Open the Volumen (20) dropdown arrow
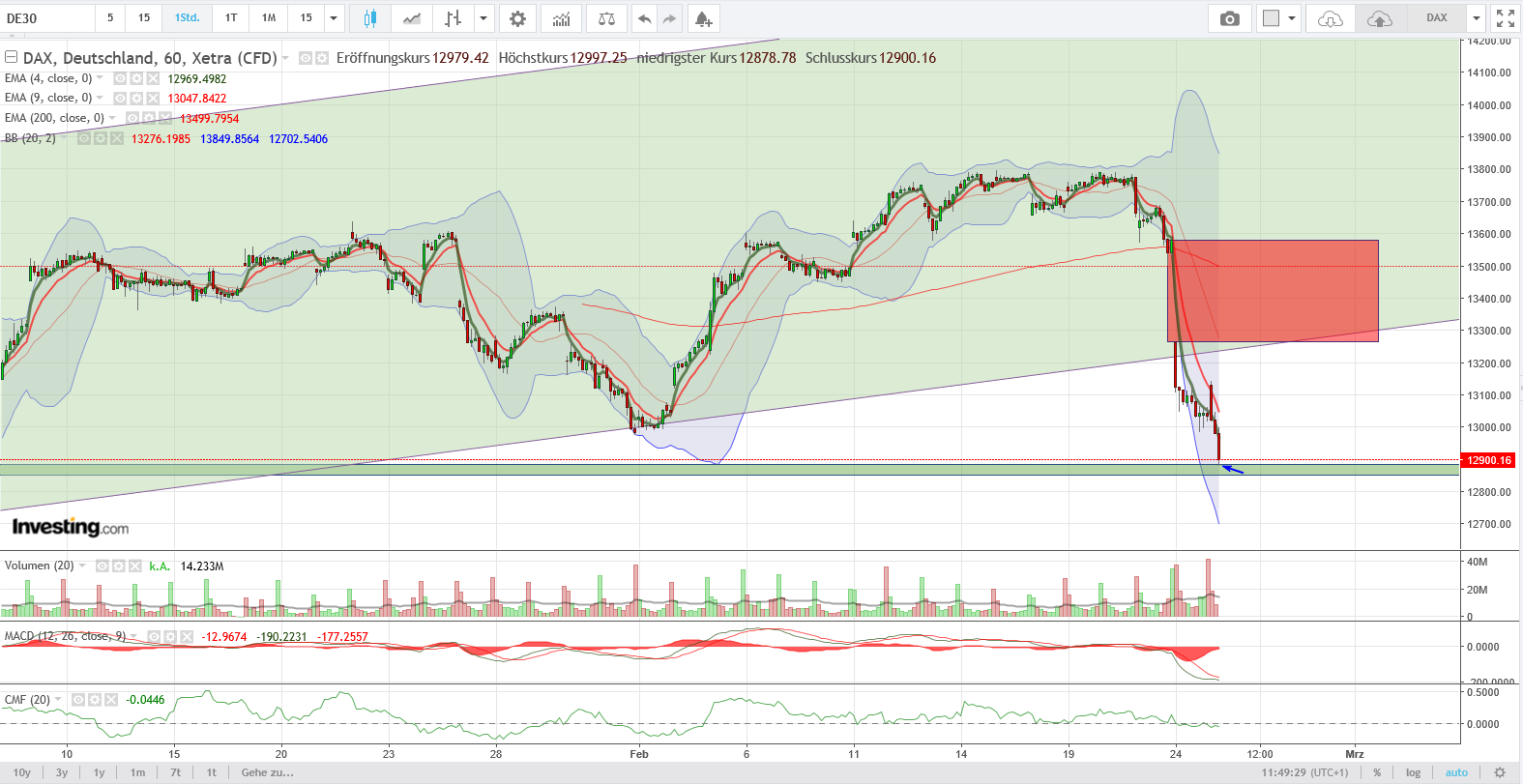Screen dimensions: 1523x784 tap(82, 566)
